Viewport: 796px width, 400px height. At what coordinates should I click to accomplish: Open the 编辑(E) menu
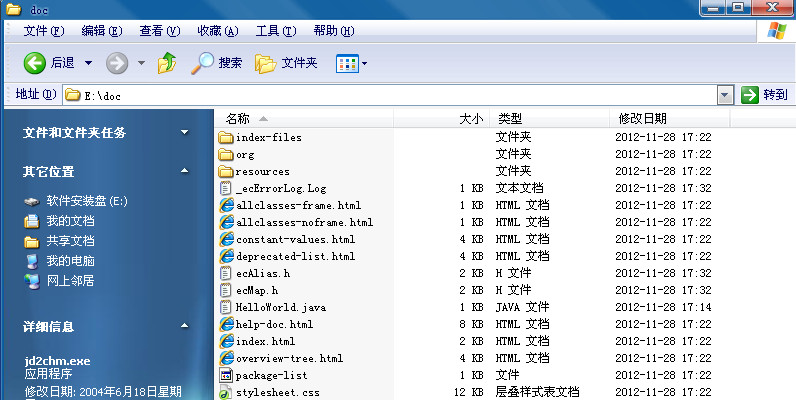point(102,31)
